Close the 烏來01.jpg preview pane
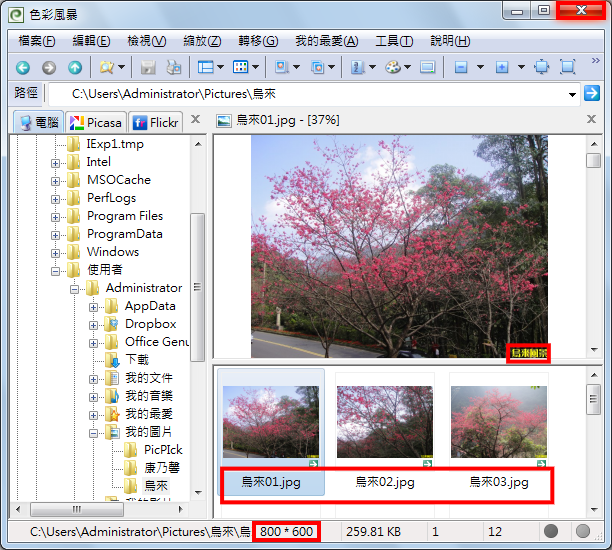Screen dimensions: 612x550 (591, 119)
